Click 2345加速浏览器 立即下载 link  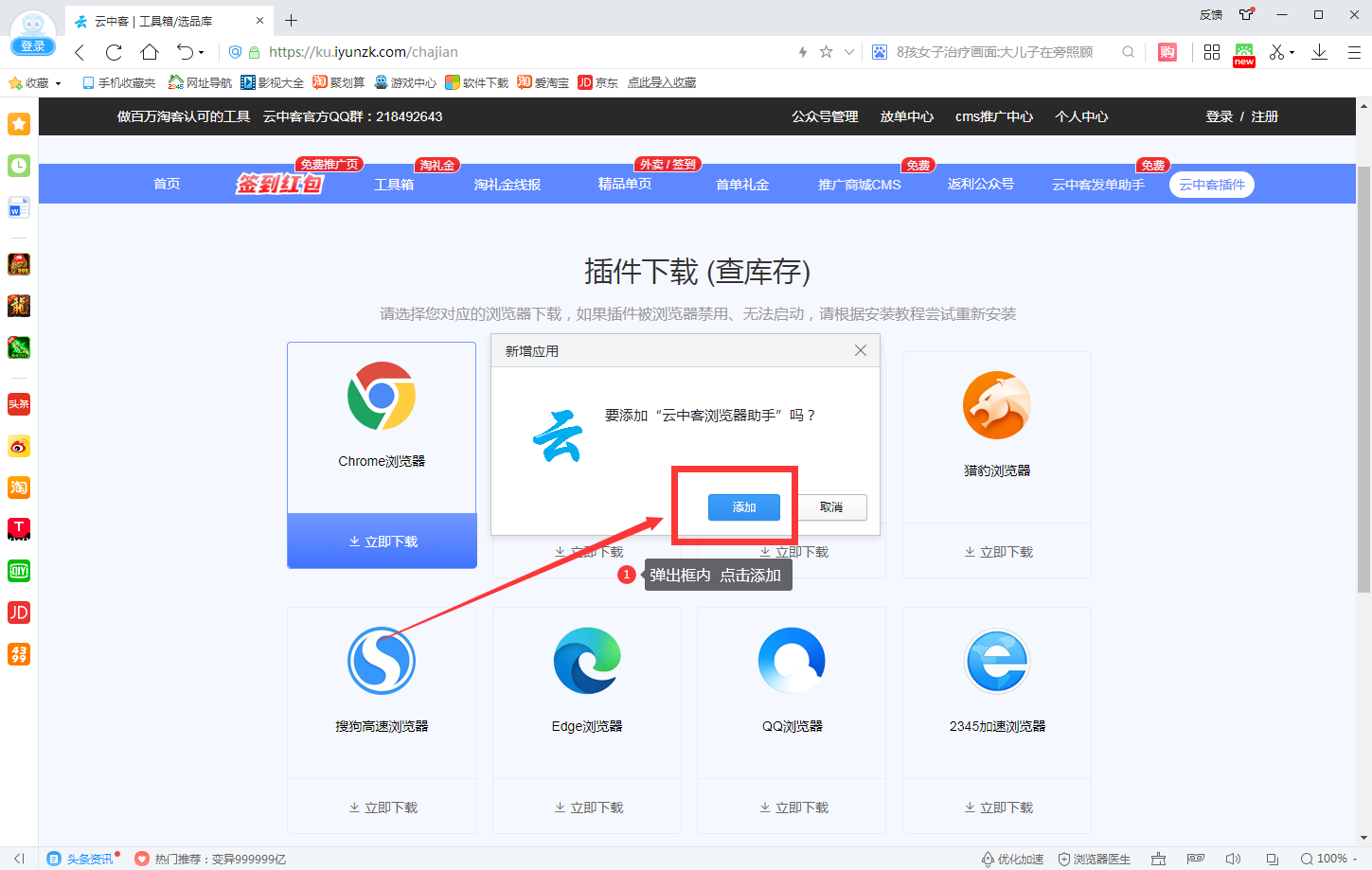(x=998, y=808)
